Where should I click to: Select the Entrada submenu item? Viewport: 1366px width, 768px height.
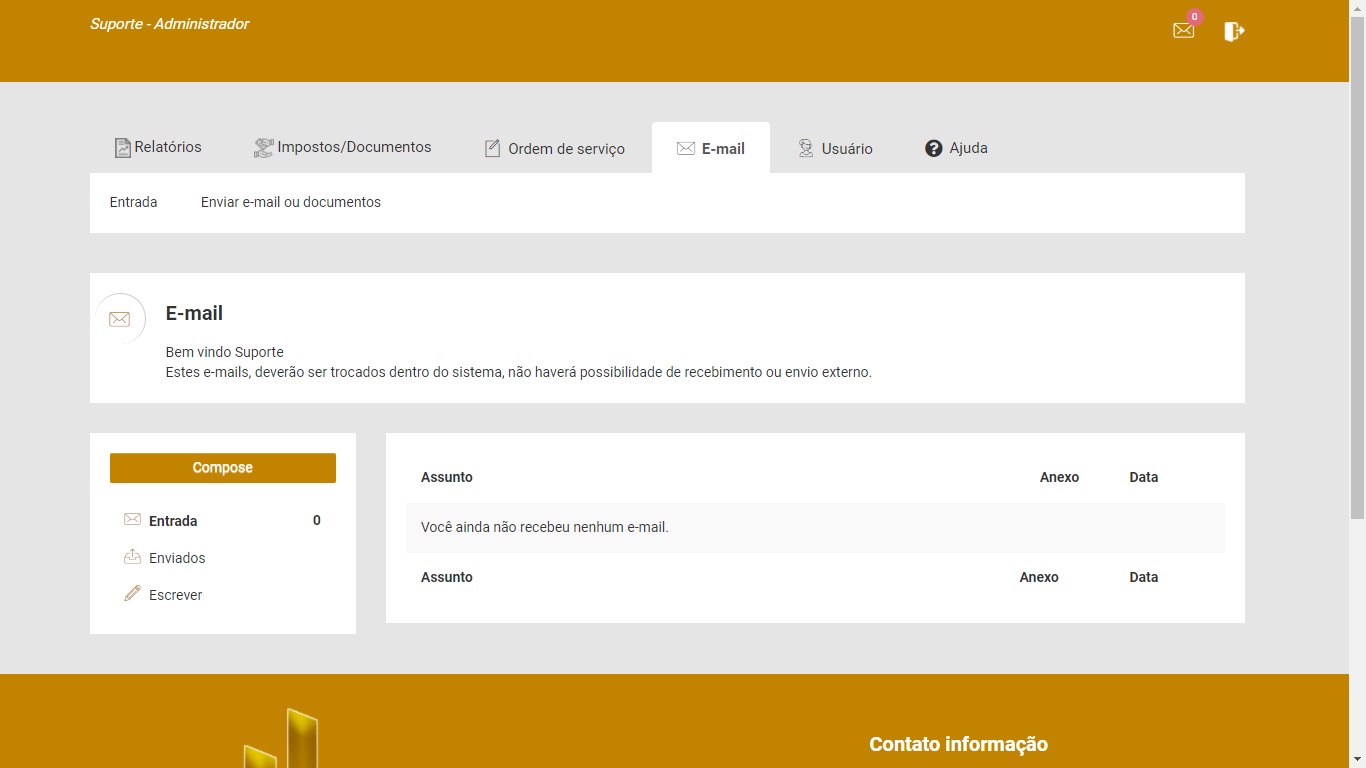click(133, 202)
